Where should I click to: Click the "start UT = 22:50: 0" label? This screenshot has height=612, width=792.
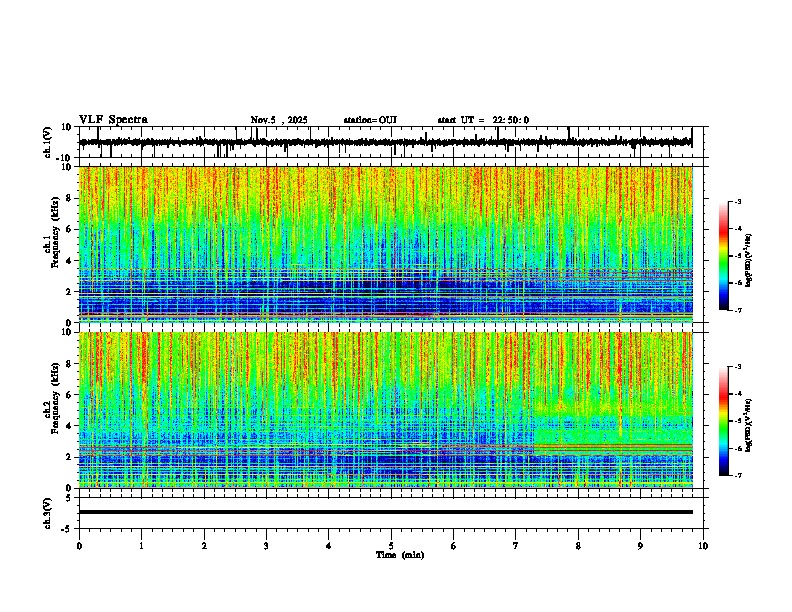483,120
